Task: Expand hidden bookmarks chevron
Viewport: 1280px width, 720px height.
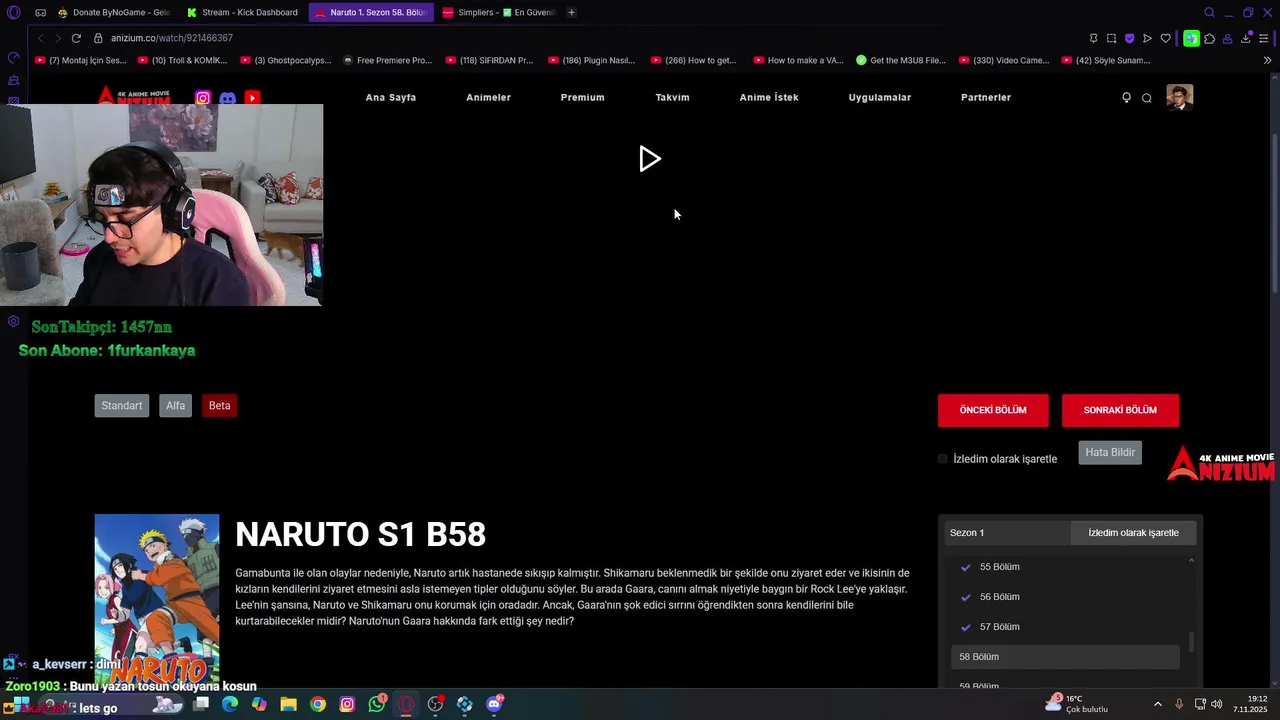Action: click(x=1267, y=60)
